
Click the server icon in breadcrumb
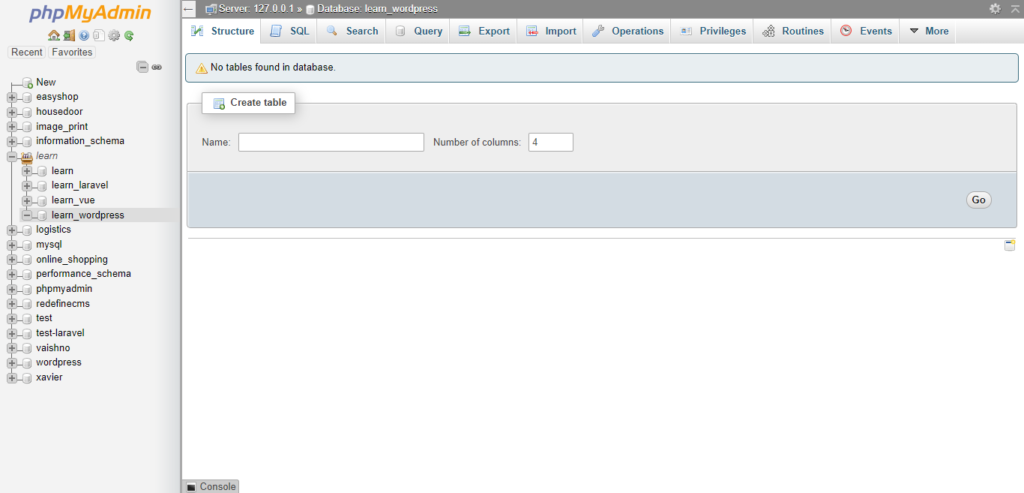coord(210,8)
